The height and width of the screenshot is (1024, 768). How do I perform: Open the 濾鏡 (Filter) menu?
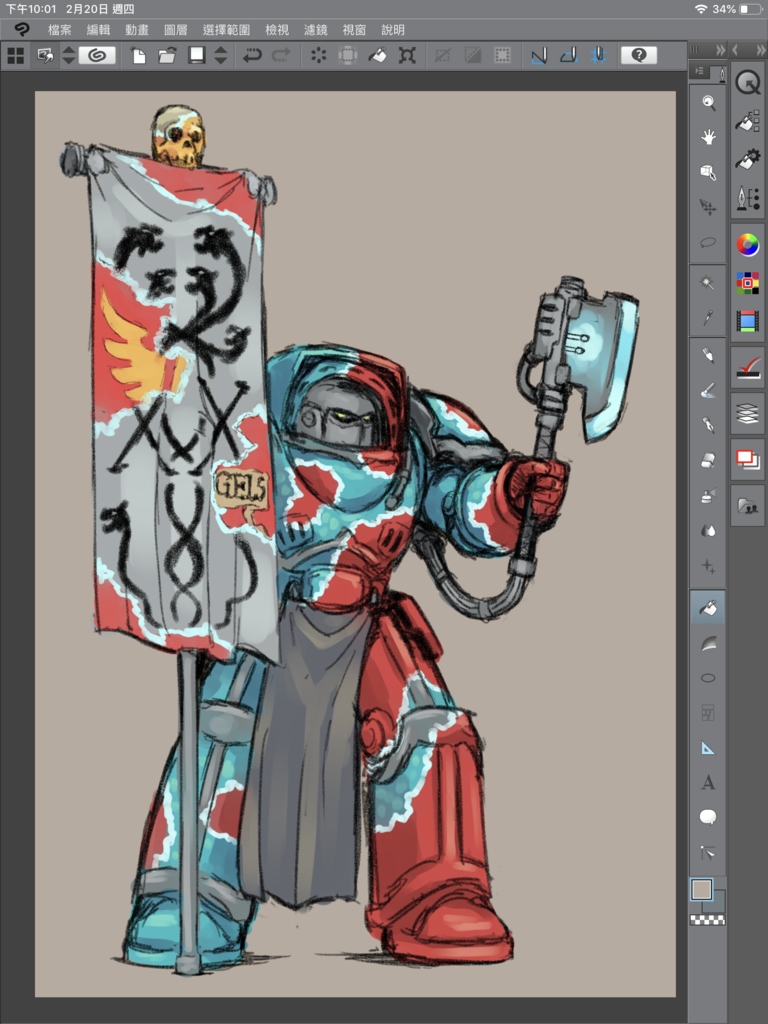tap(315, 29)
